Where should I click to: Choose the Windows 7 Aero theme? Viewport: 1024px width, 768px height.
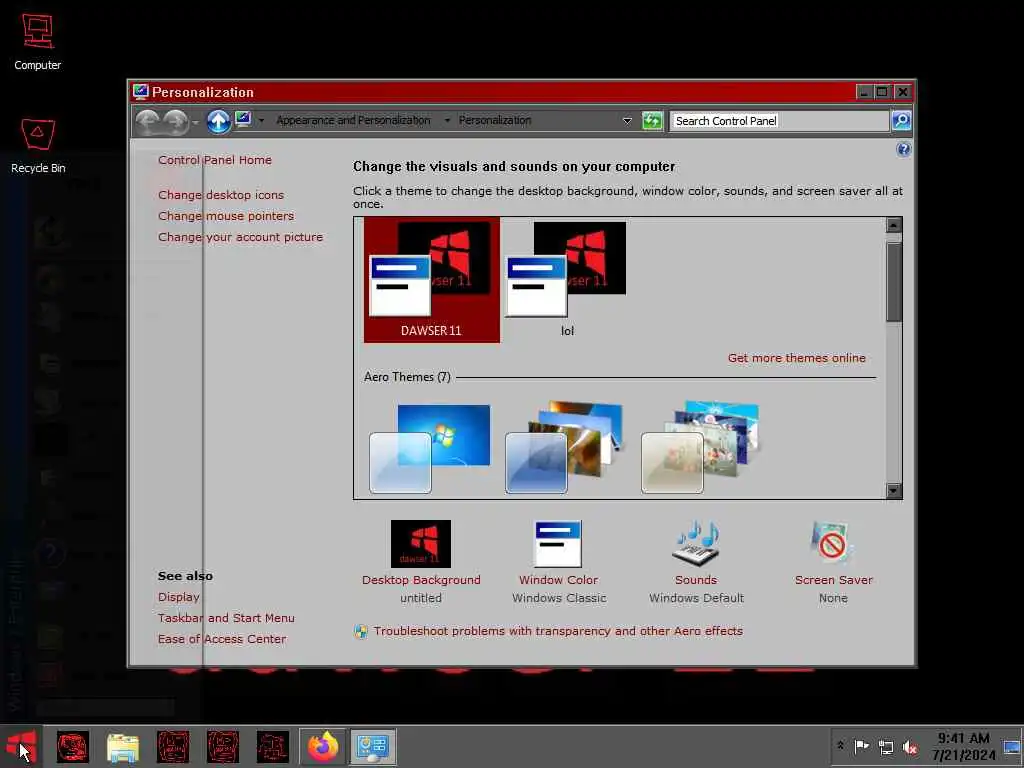[x=430, y=448]
